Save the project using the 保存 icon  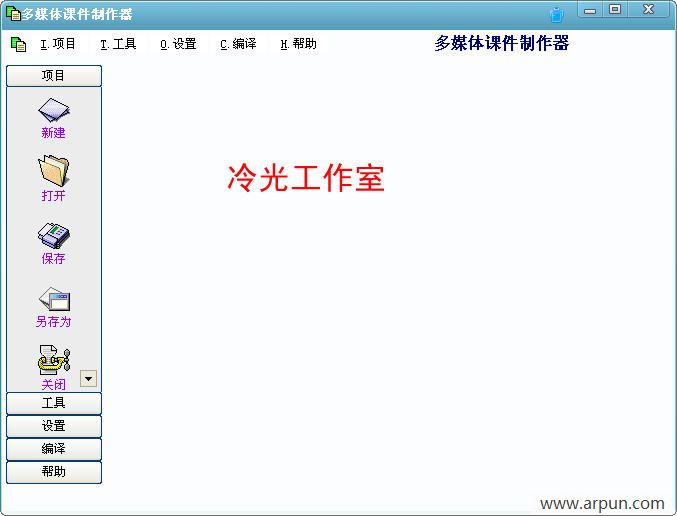54,236
